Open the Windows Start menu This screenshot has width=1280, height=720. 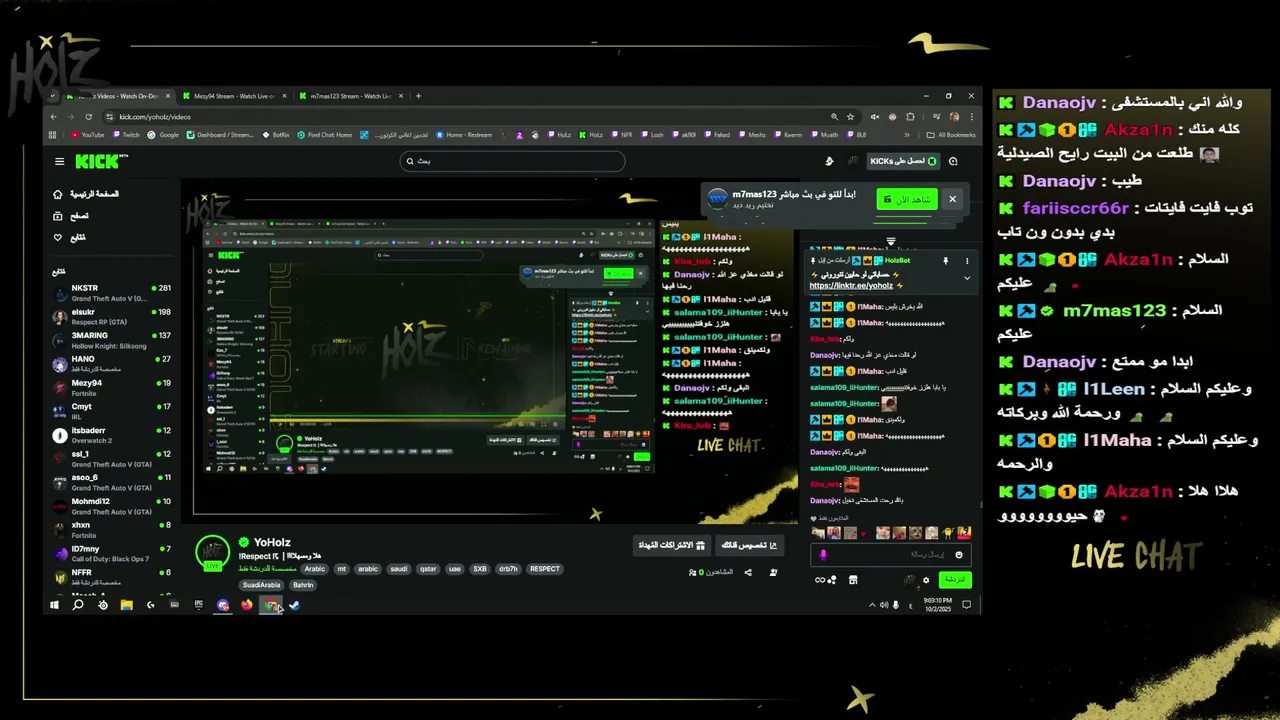(x=54, y=605)
